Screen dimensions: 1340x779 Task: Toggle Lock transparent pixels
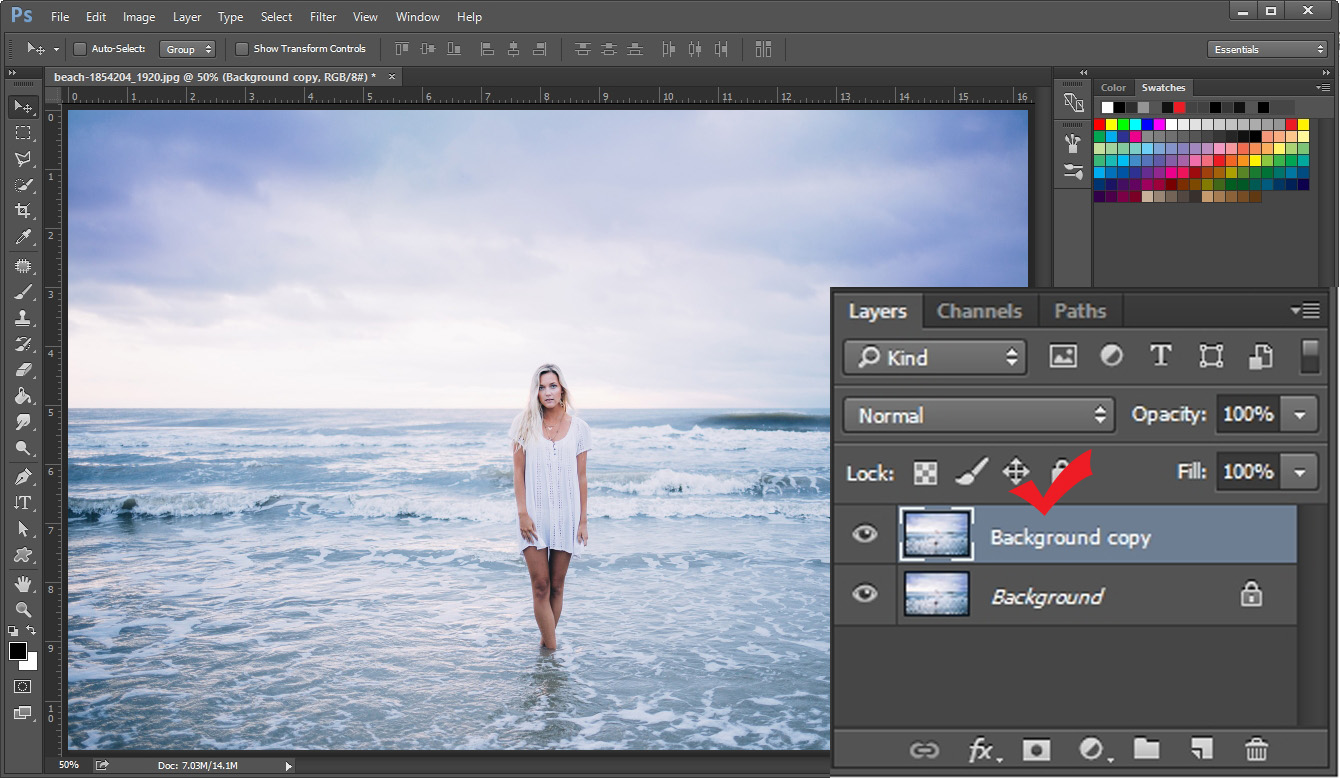click(926, 473)
